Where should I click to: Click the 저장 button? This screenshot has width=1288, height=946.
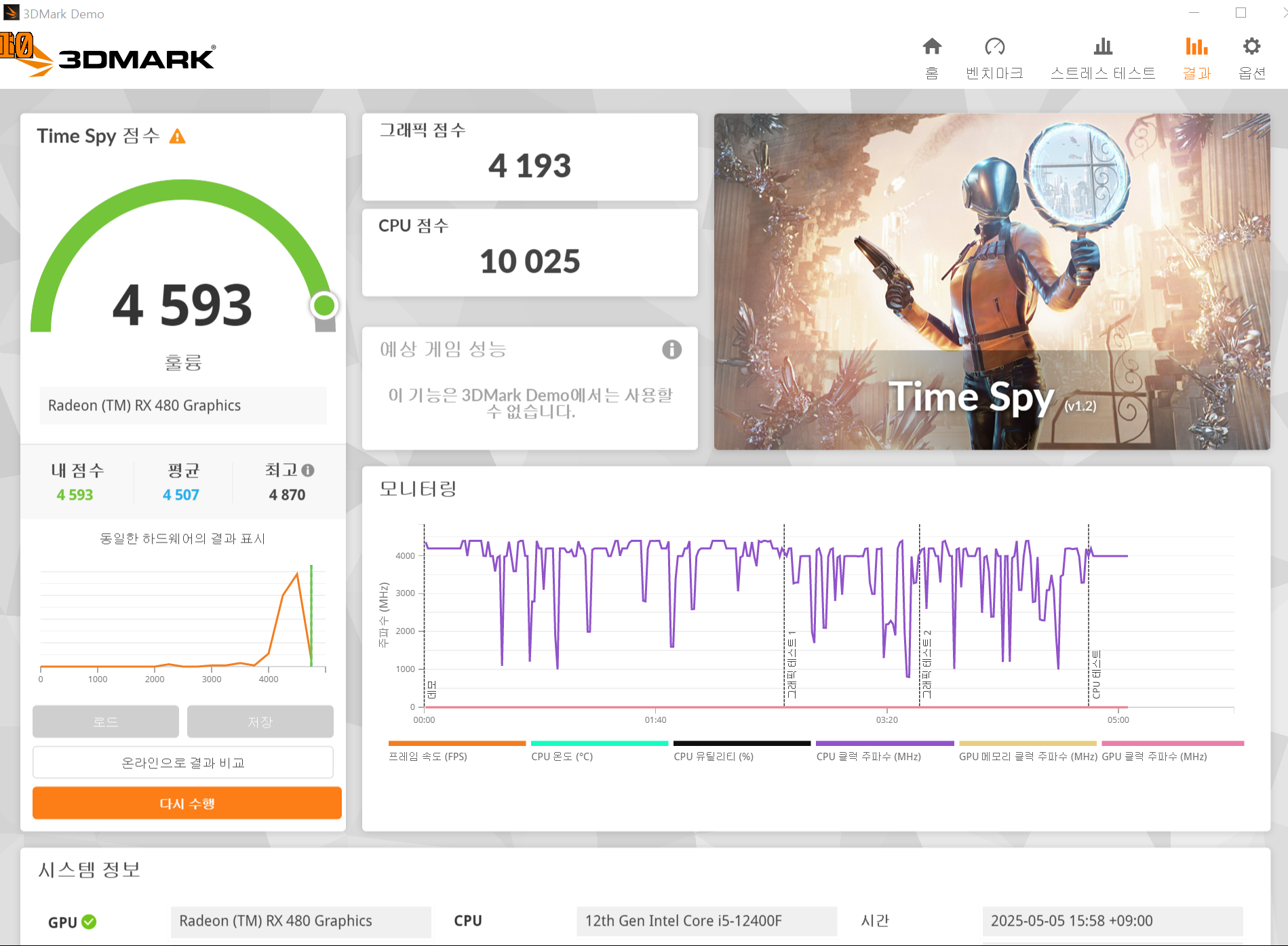(260, 722)
